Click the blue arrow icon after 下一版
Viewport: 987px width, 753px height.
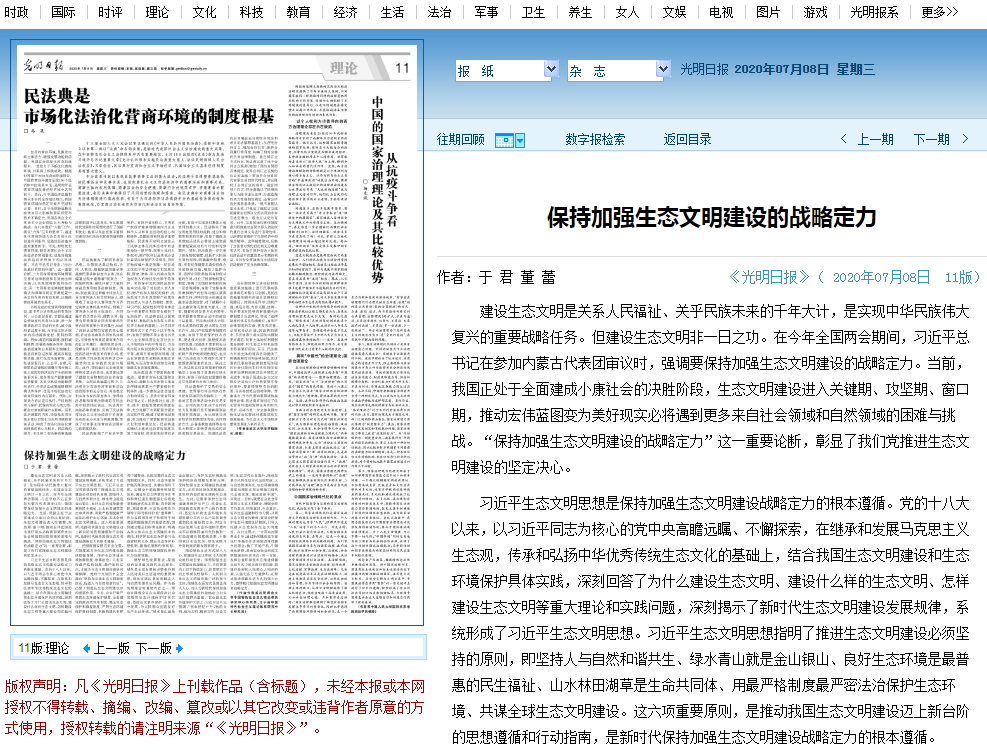tap(180, 648)
